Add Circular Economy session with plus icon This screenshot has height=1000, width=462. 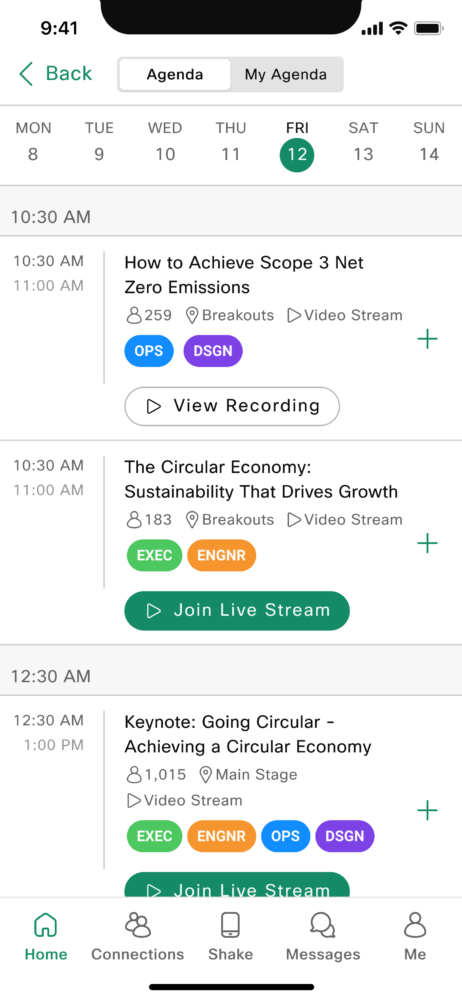click(428, 543)
